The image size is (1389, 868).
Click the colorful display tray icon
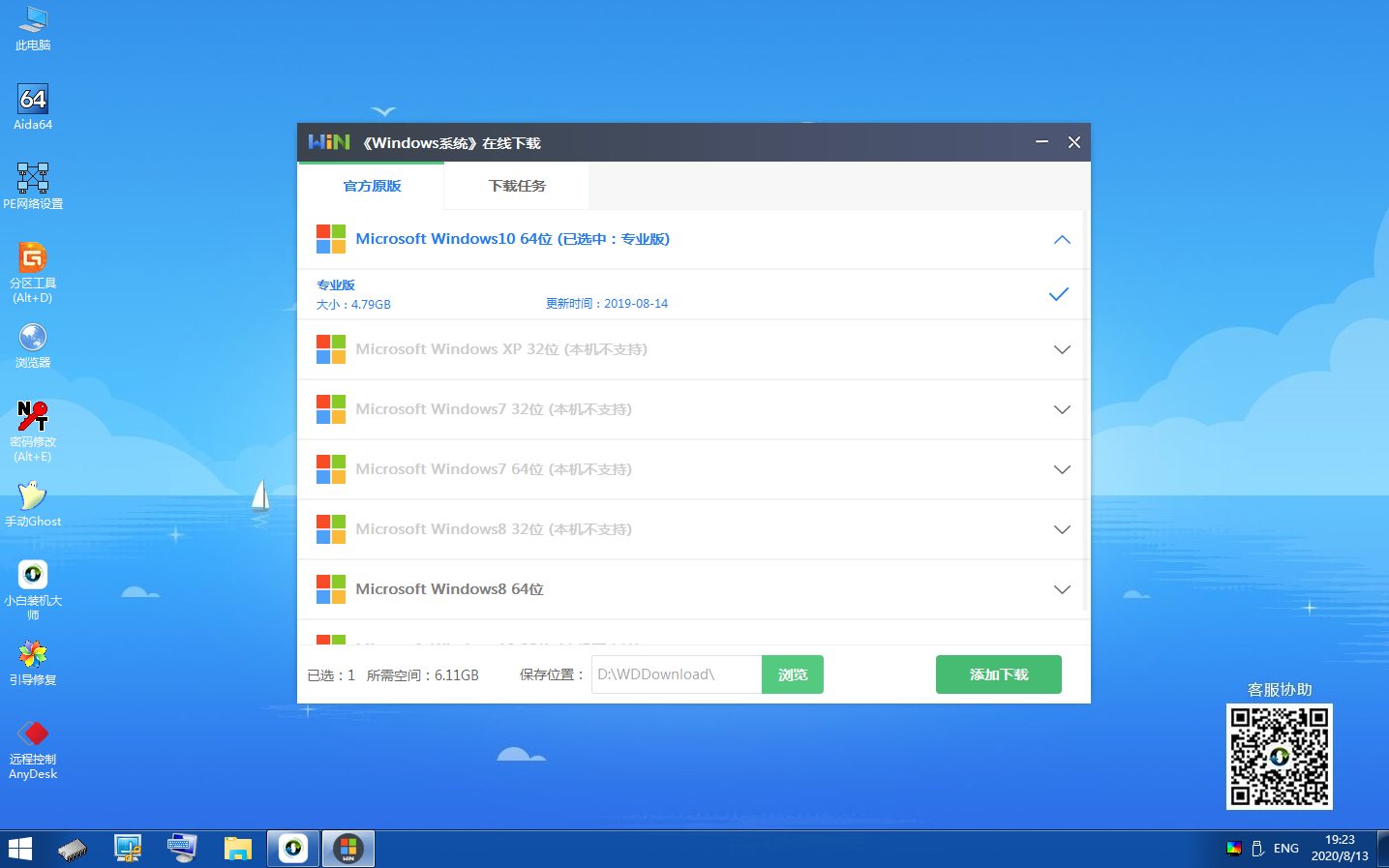tap(1234, 849)
